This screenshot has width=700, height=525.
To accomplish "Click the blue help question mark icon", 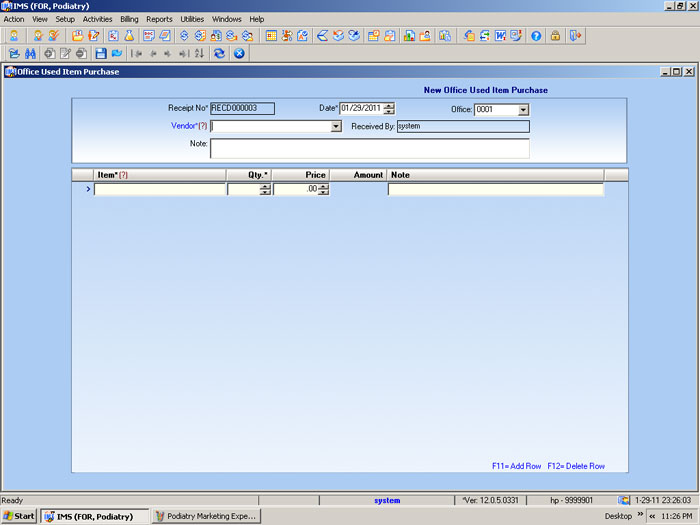I will (536, 36).
